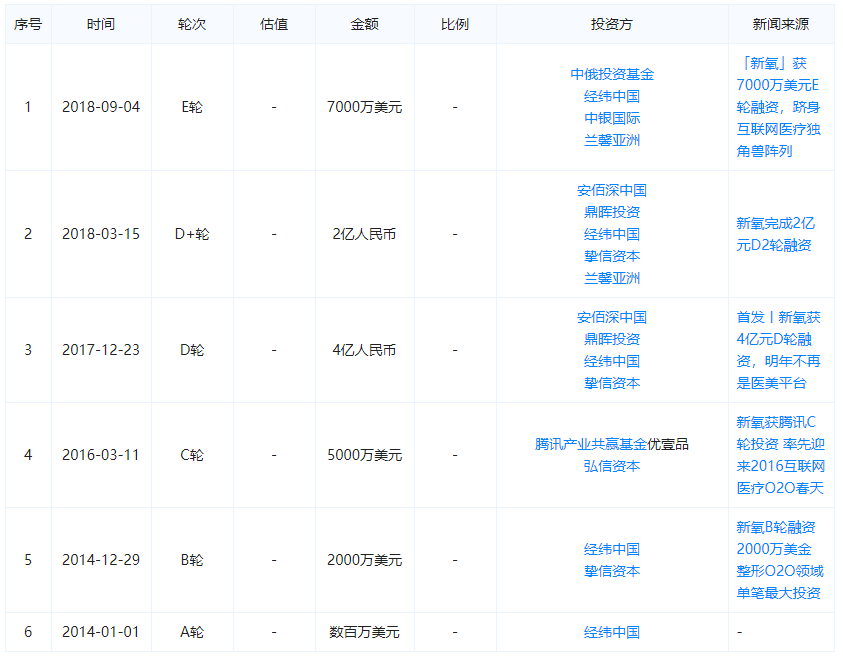Click the 比例 column header
This screenshot has width=843, height=660.
(x=455, y=24)
